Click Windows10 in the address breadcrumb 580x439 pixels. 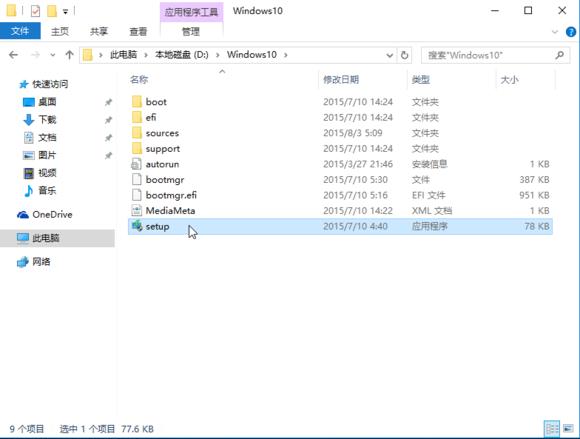[252, 55]
